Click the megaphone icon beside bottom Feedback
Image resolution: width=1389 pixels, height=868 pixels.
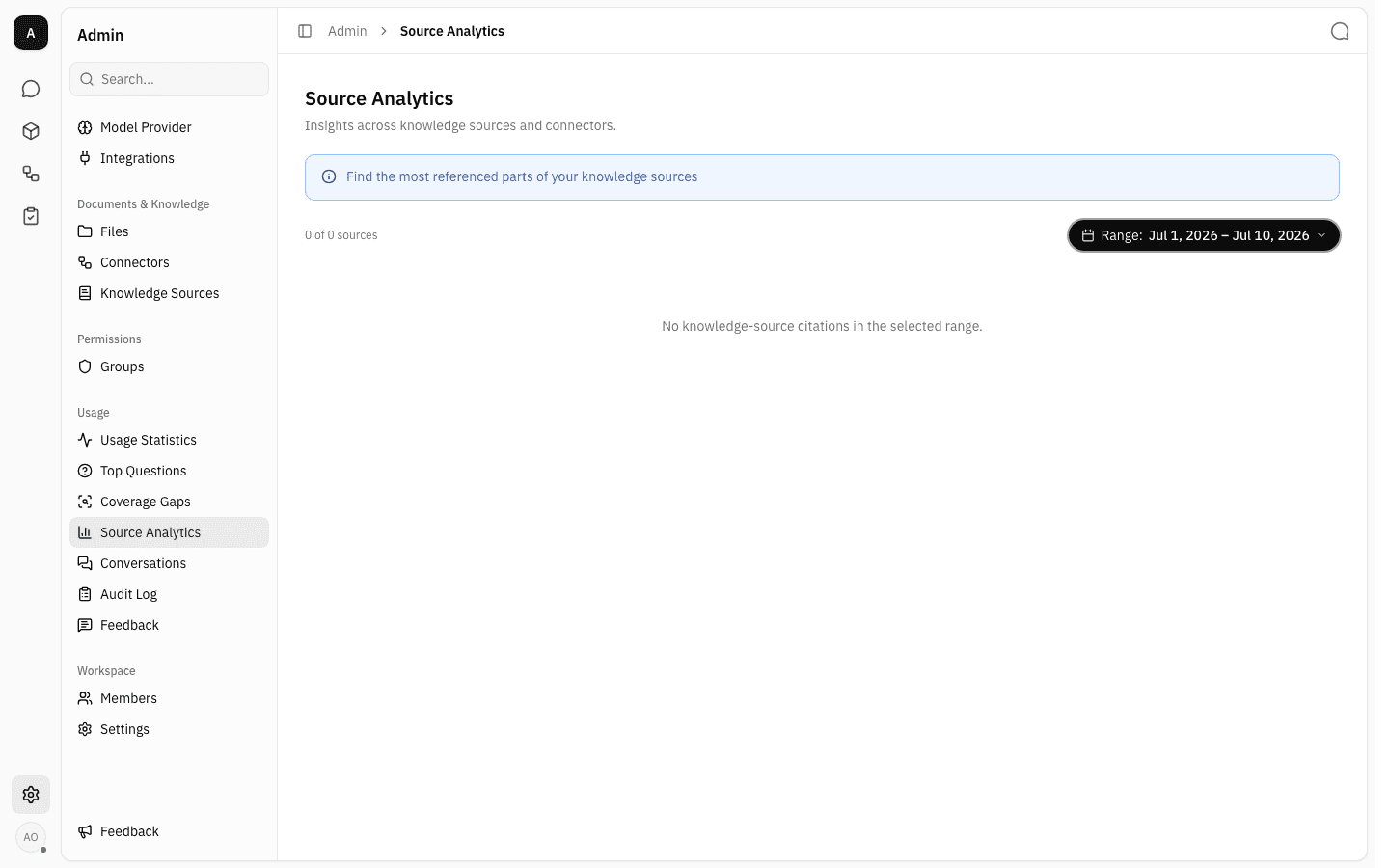(85, 831)
